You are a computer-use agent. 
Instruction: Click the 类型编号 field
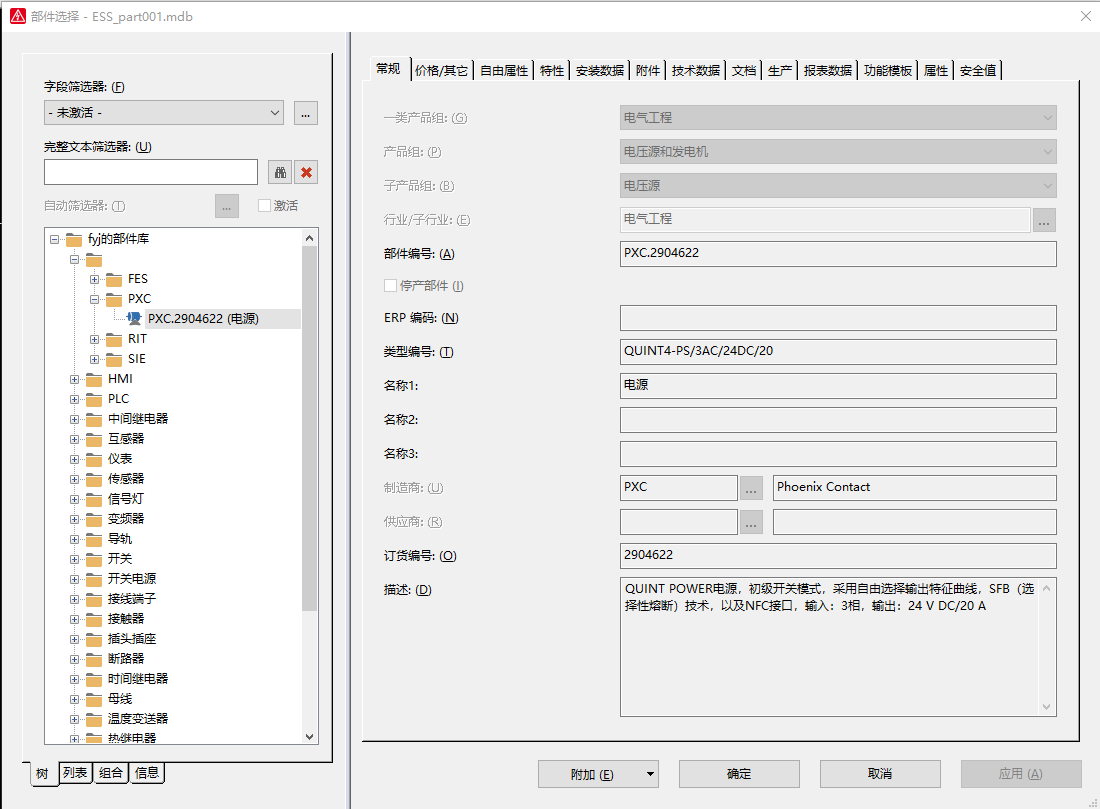point(838,352)
